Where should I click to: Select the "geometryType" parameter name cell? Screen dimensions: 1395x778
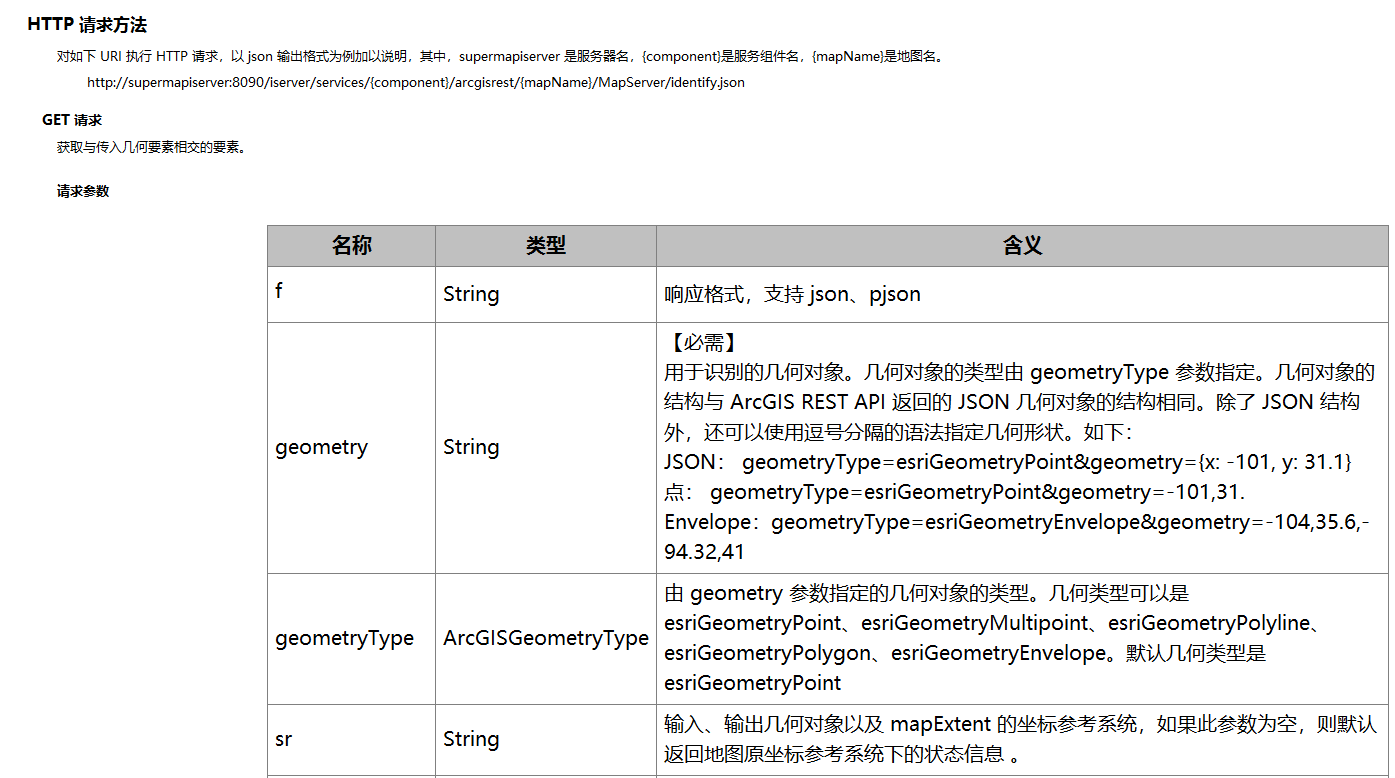[352, 638]
